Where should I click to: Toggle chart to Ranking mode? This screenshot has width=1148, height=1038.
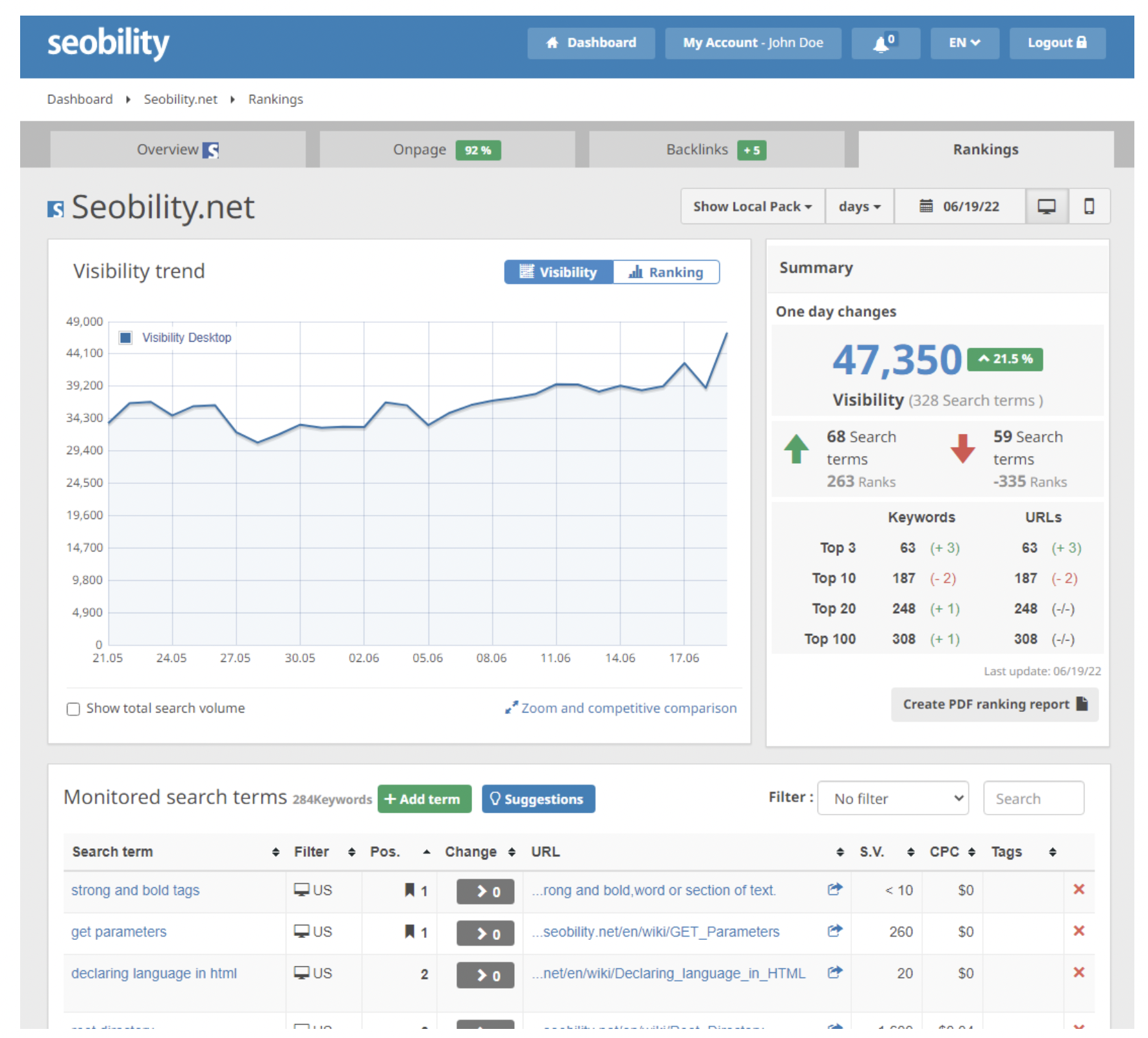coord(666,272)
